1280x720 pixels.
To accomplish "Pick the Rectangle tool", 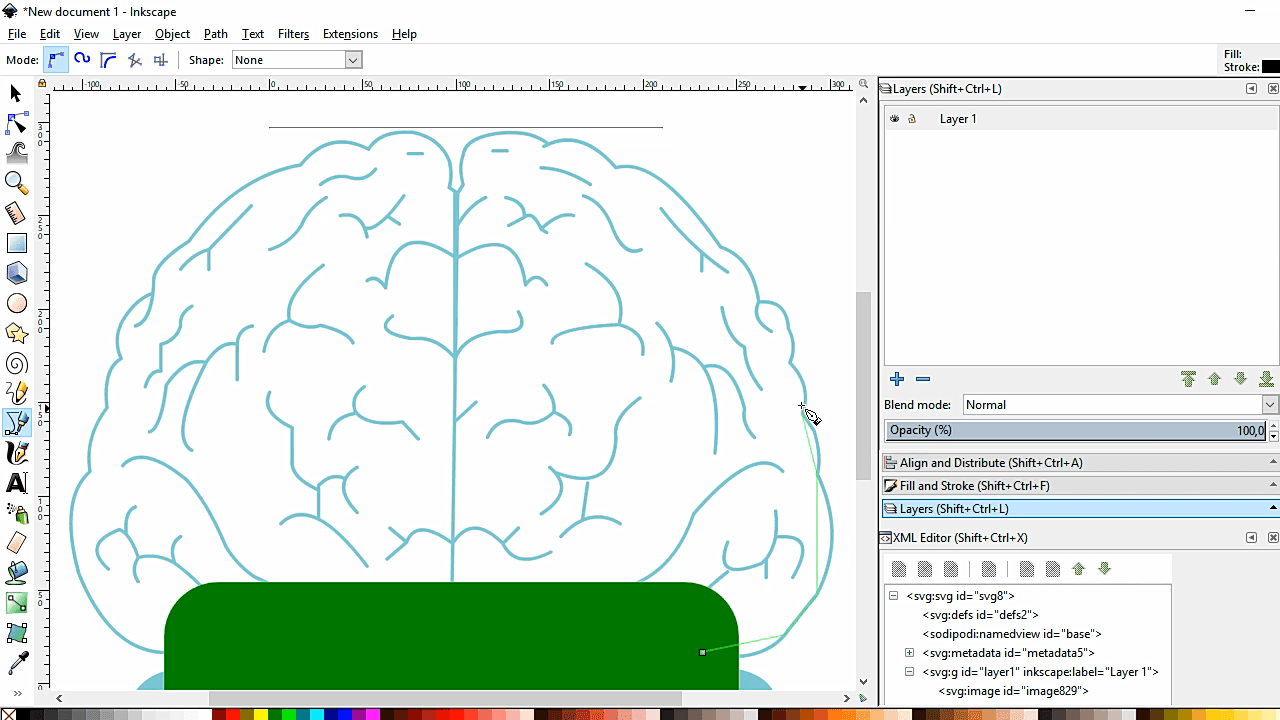I will coord(16,242).
